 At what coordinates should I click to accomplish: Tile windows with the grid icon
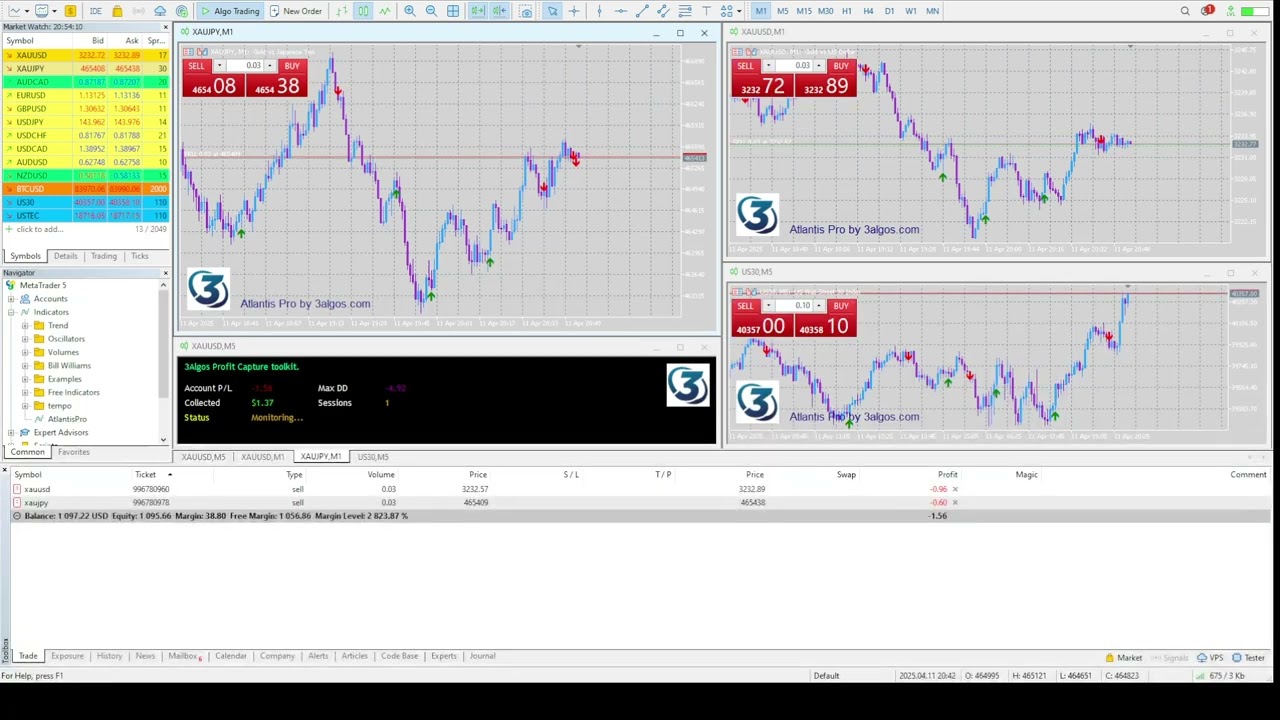453,11
